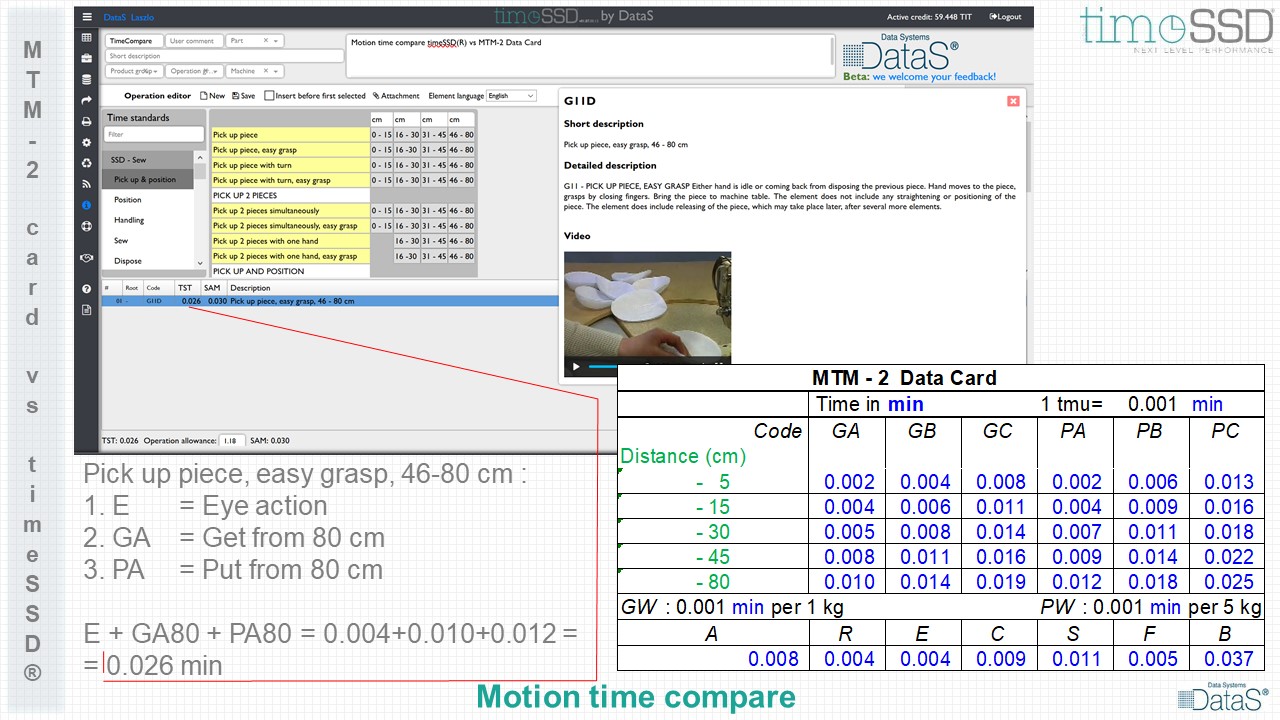Select SSD - Sew category
Viewport: 1280px width, 720px height.
tap(148, 160)
